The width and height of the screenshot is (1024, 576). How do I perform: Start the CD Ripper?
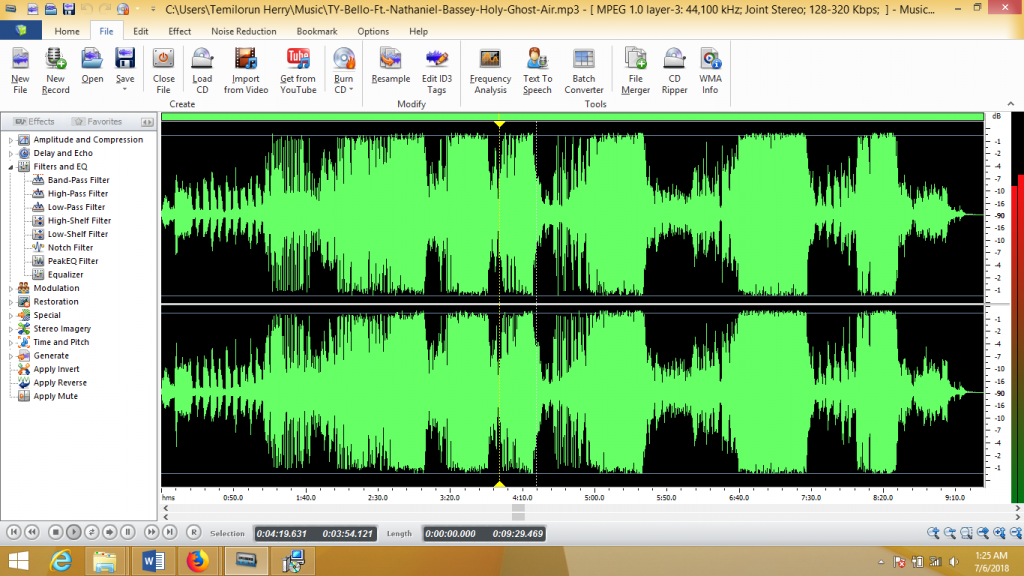[674, 70]
